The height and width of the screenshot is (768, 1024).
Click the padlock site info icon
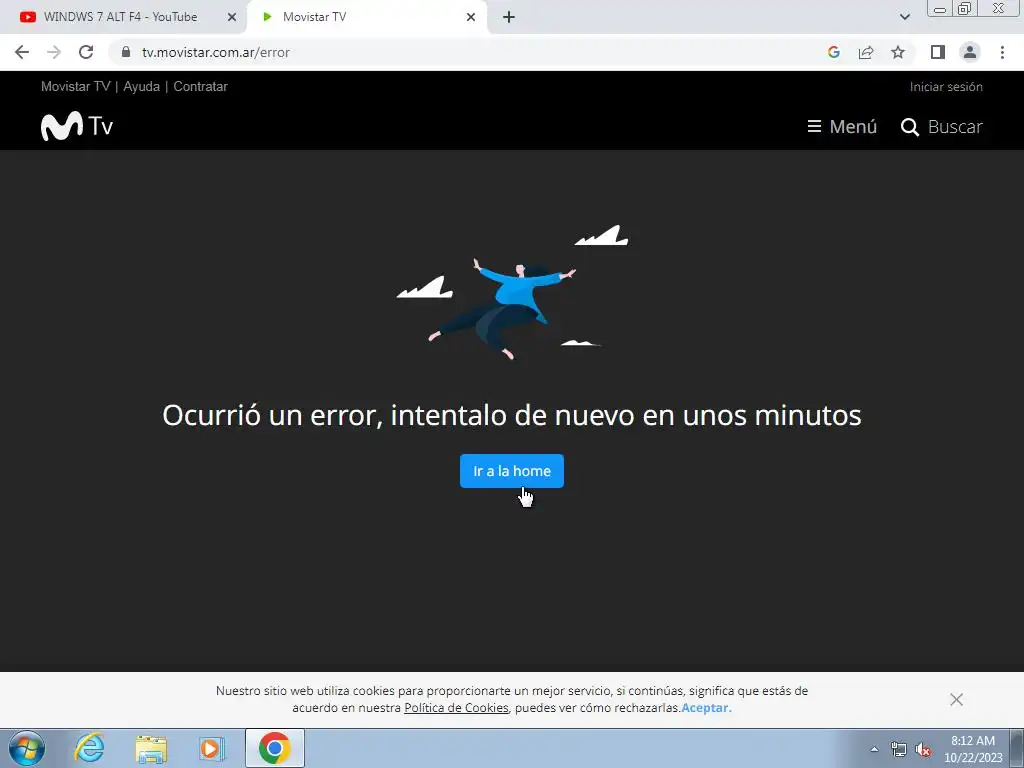pos(126,52)
